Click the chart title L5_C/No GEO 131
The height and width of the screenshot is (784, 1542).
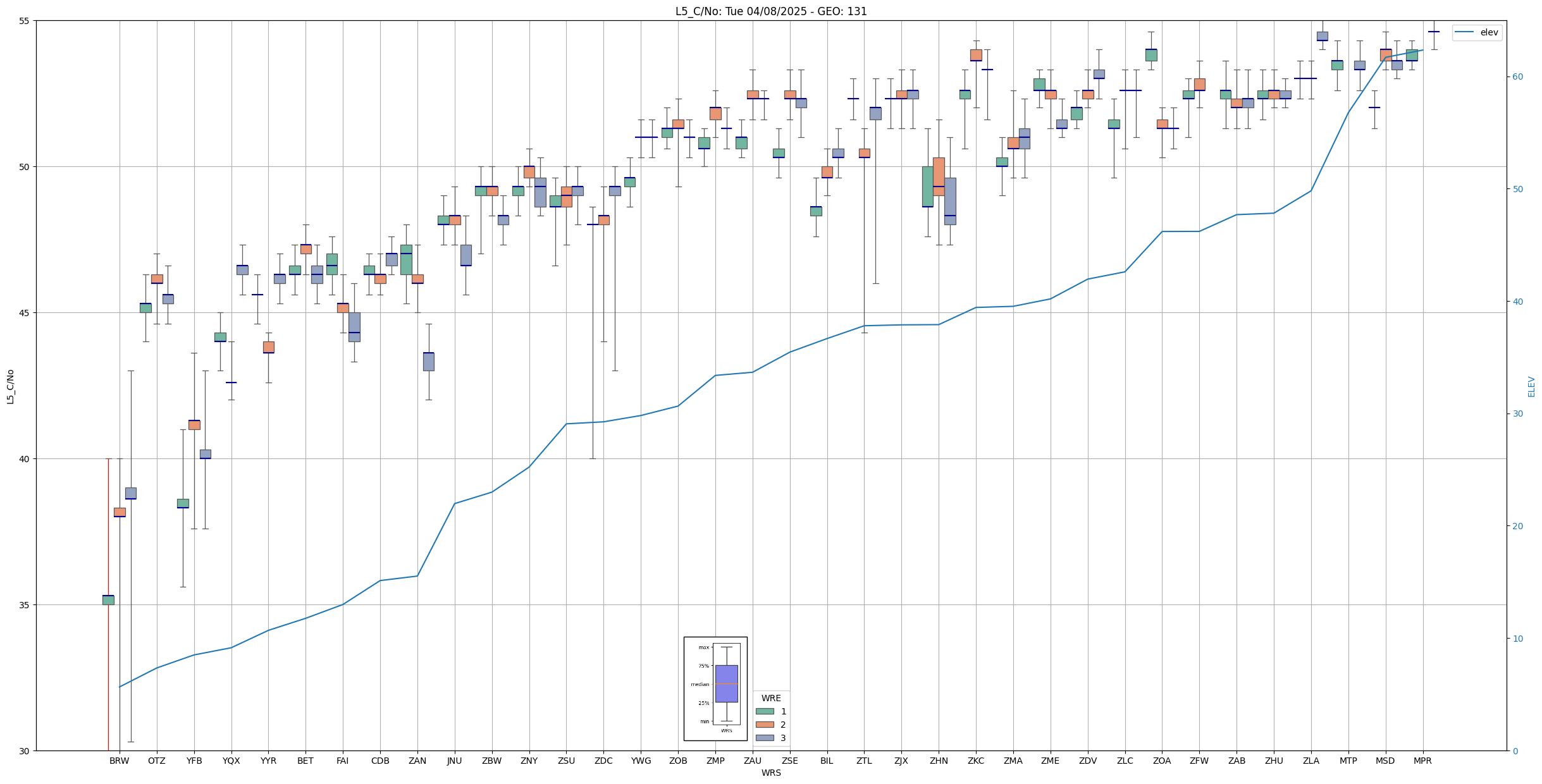[x=771, y=11]
